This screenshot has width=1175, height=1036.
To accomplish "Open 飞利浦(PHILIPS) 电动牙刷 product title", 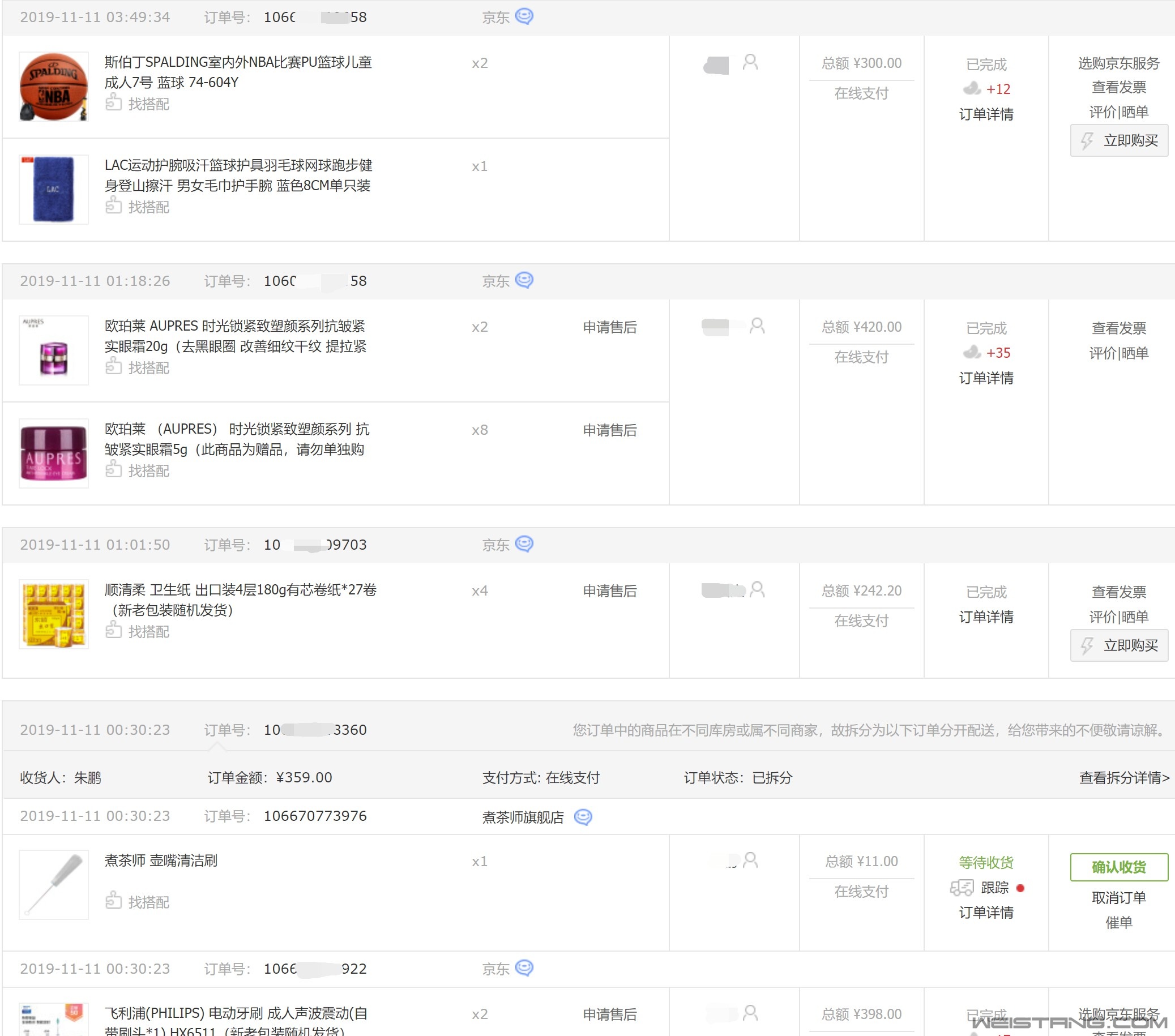I will [236, 1021].
